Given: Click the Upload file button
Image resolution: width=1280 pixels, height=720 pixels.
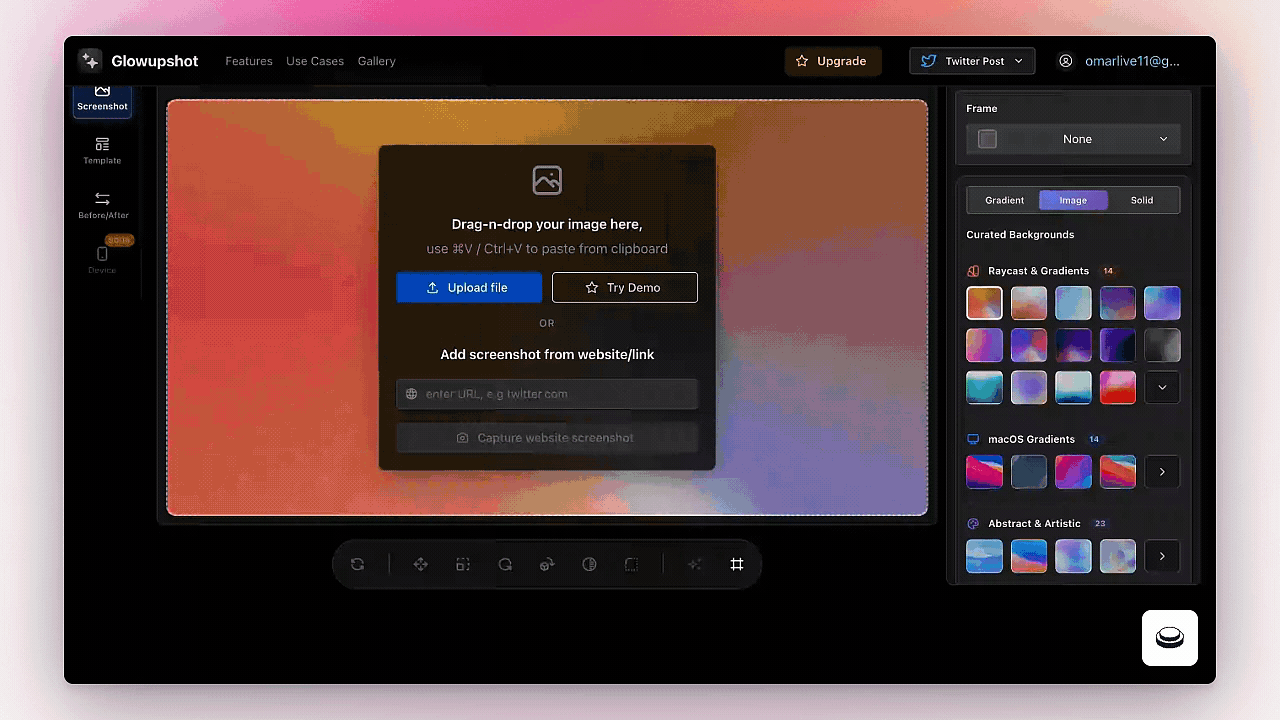Looking at the screenshot, I should 469,287.
